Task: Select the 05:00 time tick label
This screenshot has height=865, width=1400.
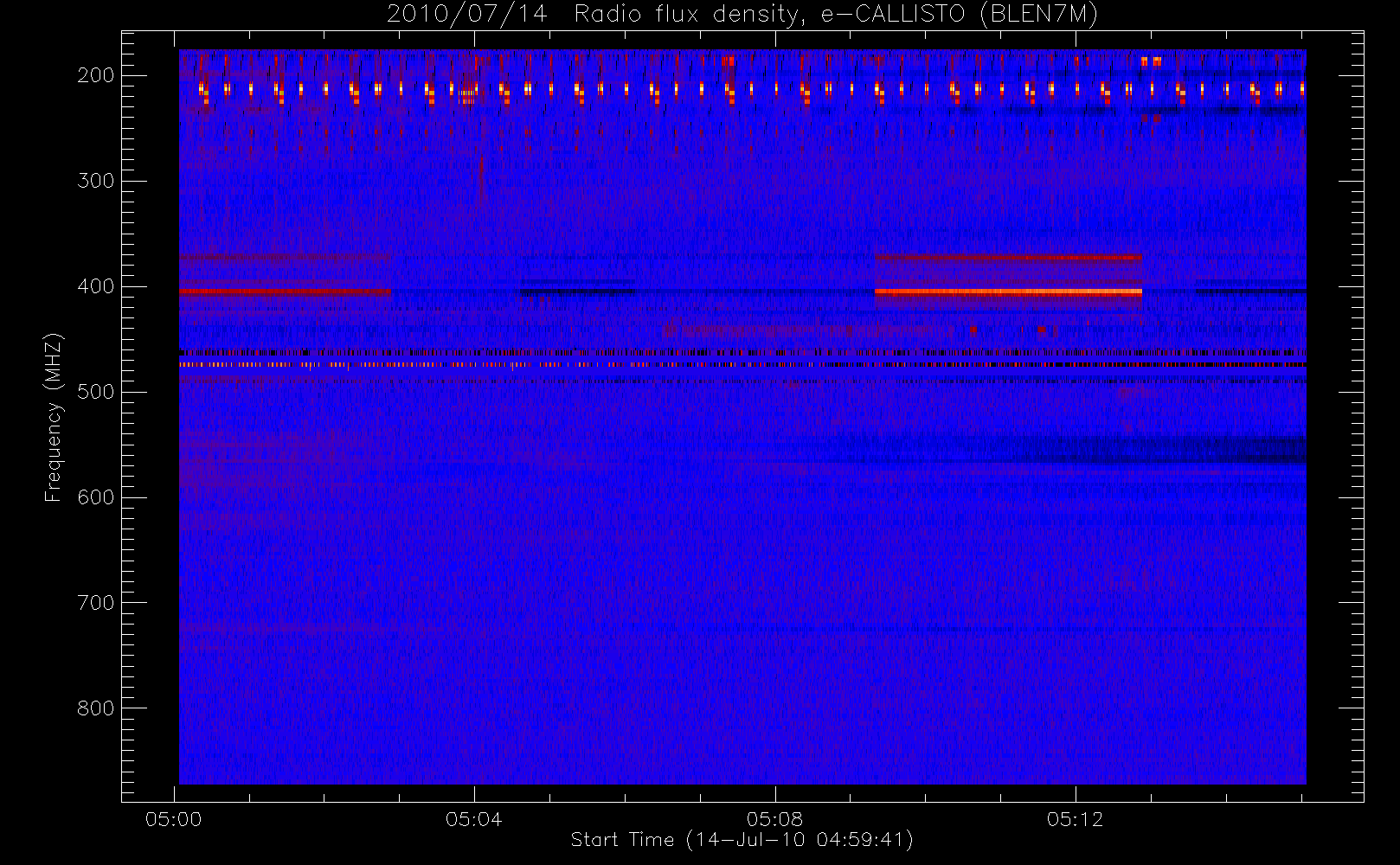Action: point(174,819)
